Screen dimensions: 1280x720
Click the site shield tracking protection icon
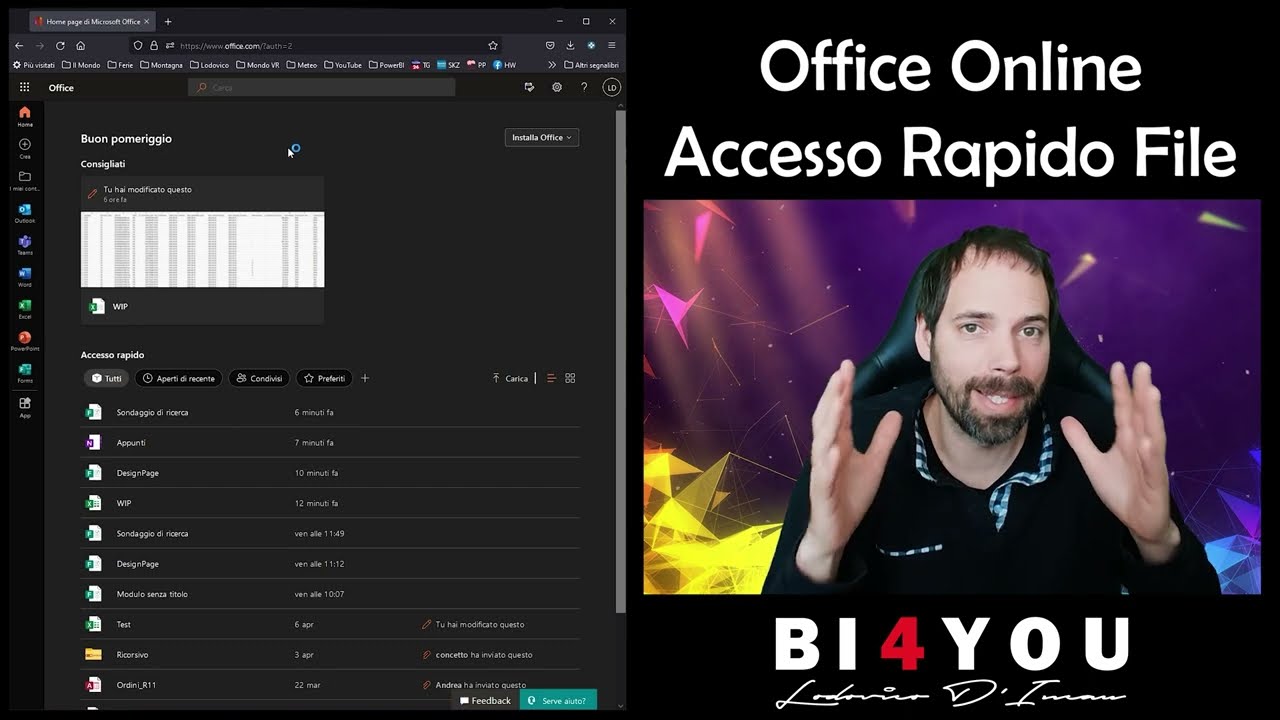[x=138, y=45]
